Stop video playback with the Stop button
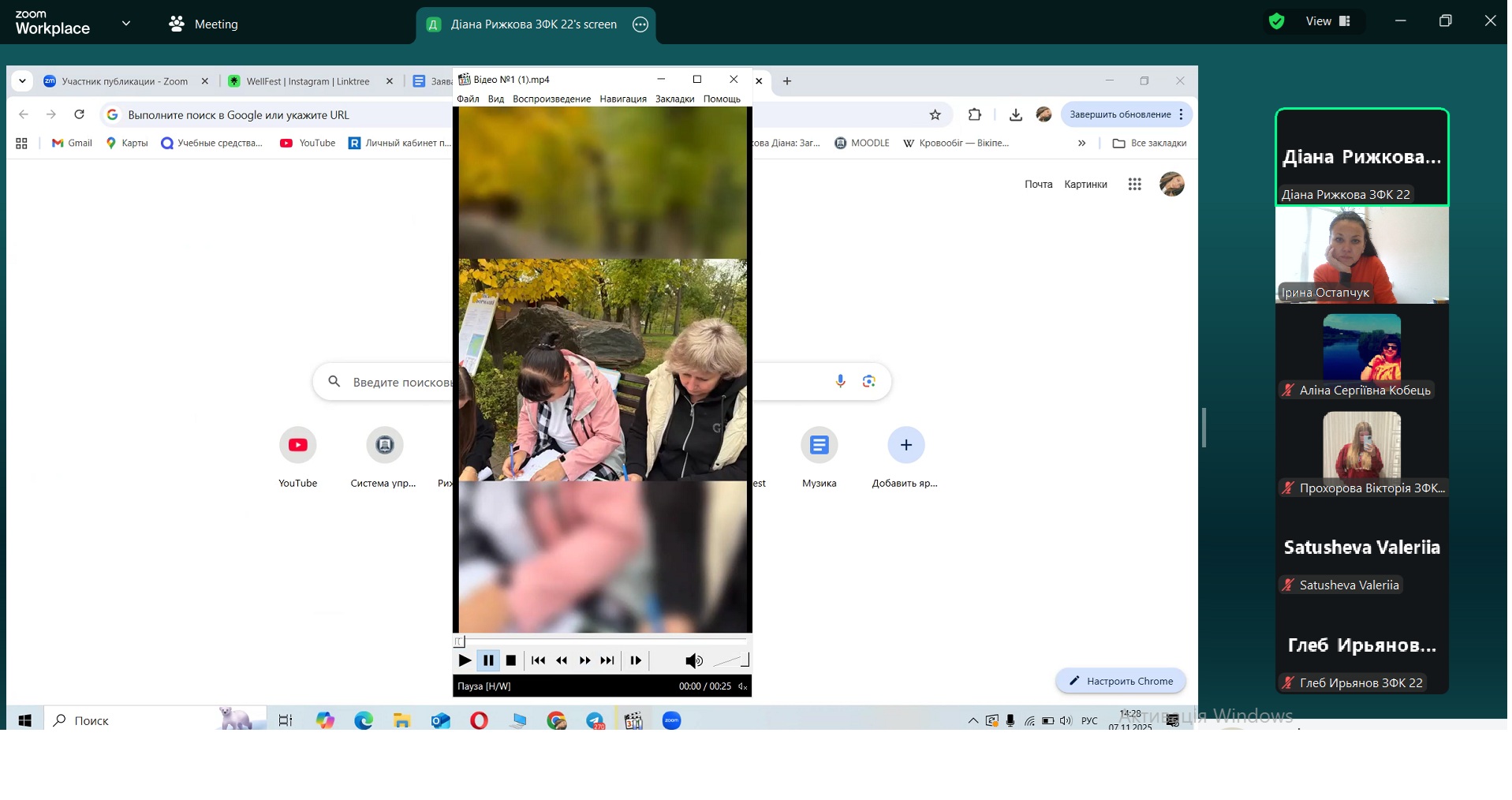 click(511, 661)
